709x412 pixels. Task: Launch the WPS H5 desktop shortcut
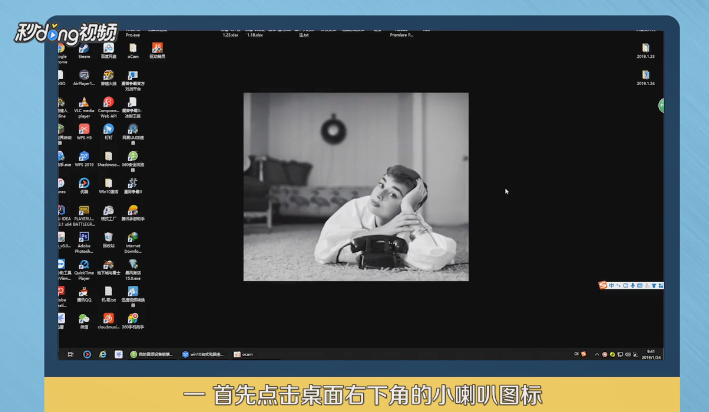(84, 132)
